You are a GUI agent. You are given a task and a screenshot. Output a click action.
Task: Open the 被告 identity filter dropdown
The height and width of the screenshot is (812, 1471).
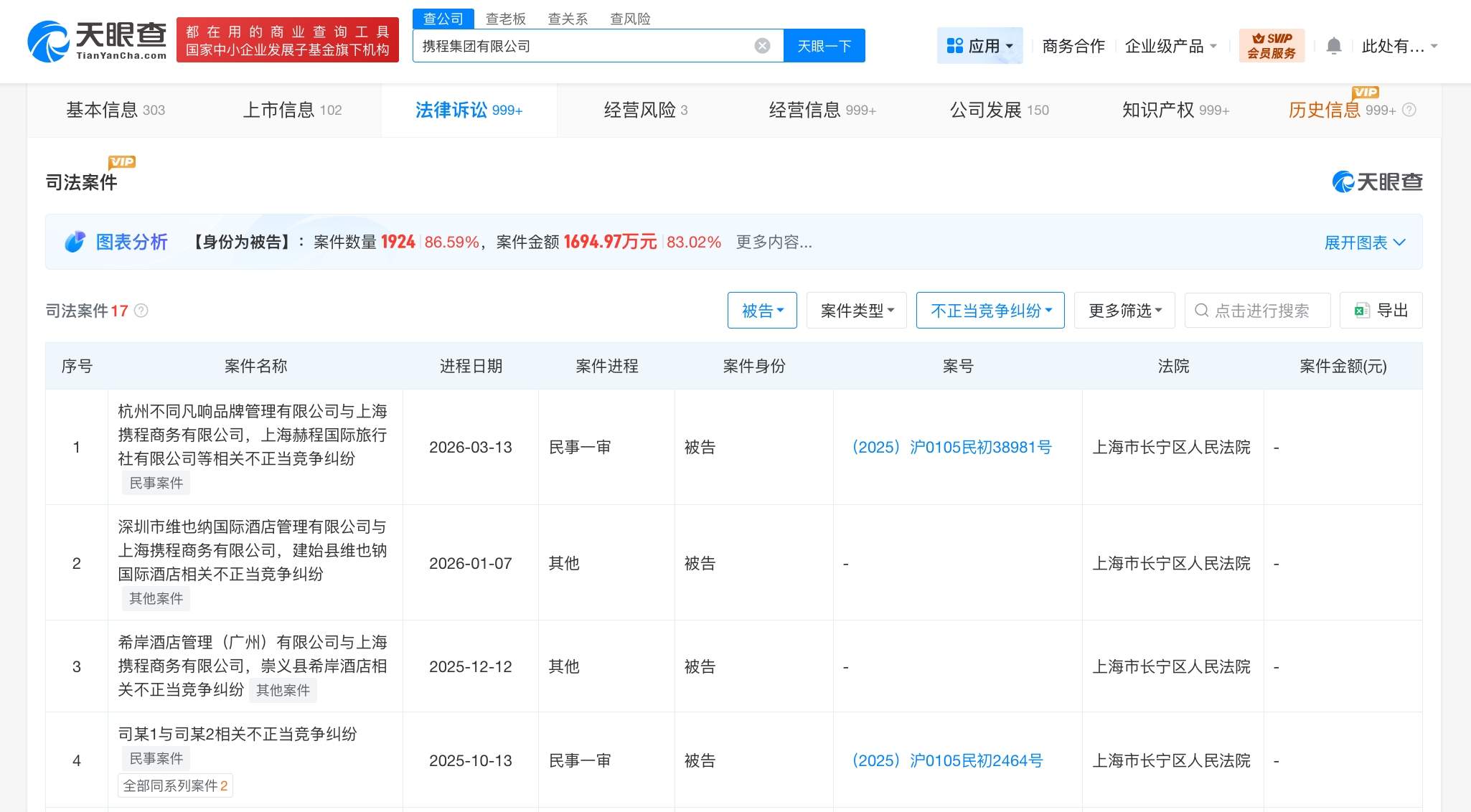[x=762, y=311]
